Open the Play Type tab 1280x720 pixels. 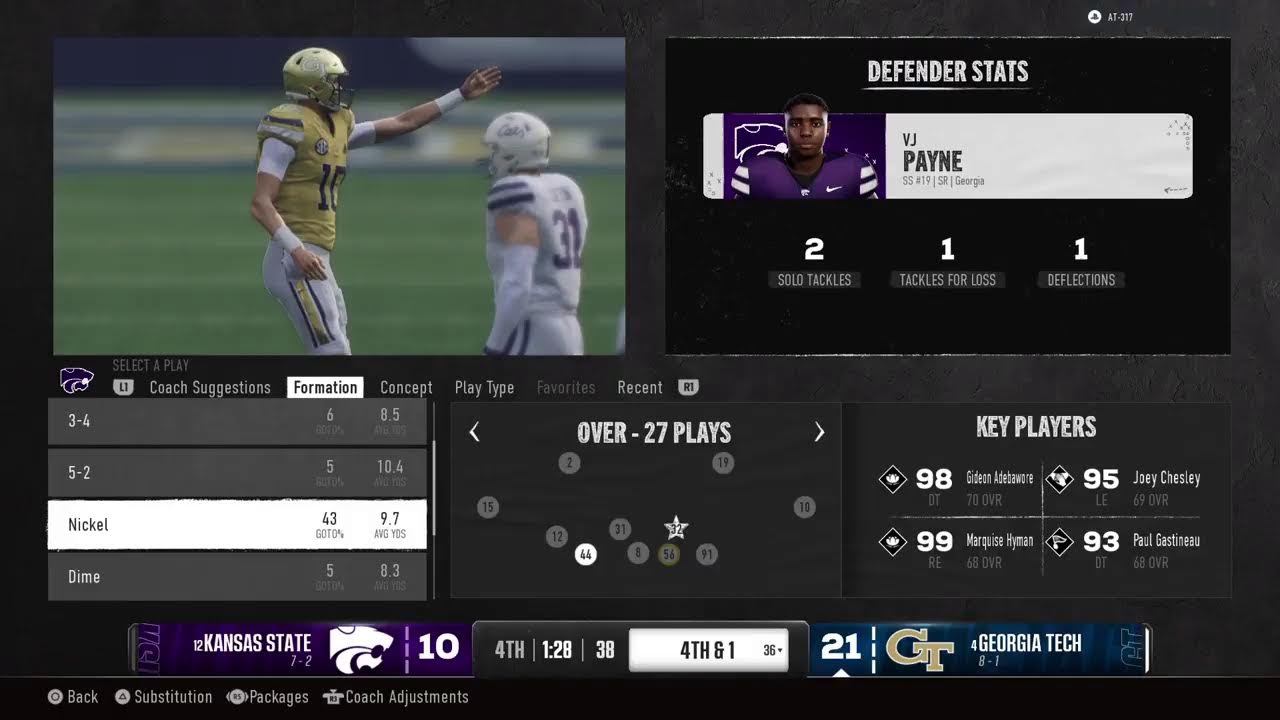[484, 388]
